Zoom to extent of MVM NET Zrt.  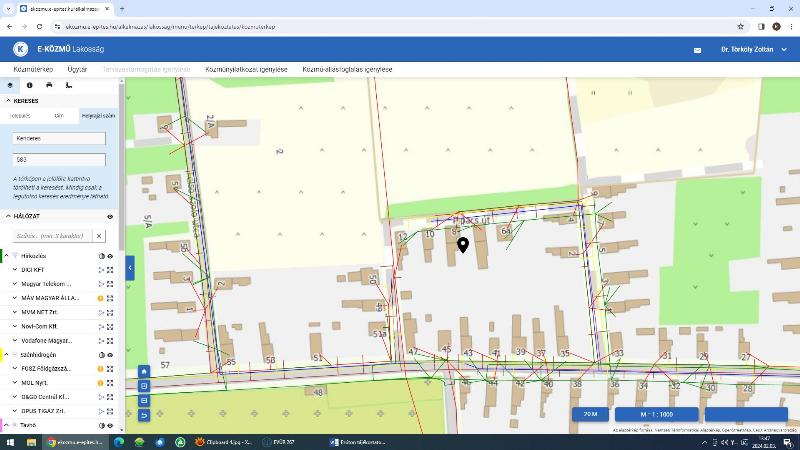[110, 312]
